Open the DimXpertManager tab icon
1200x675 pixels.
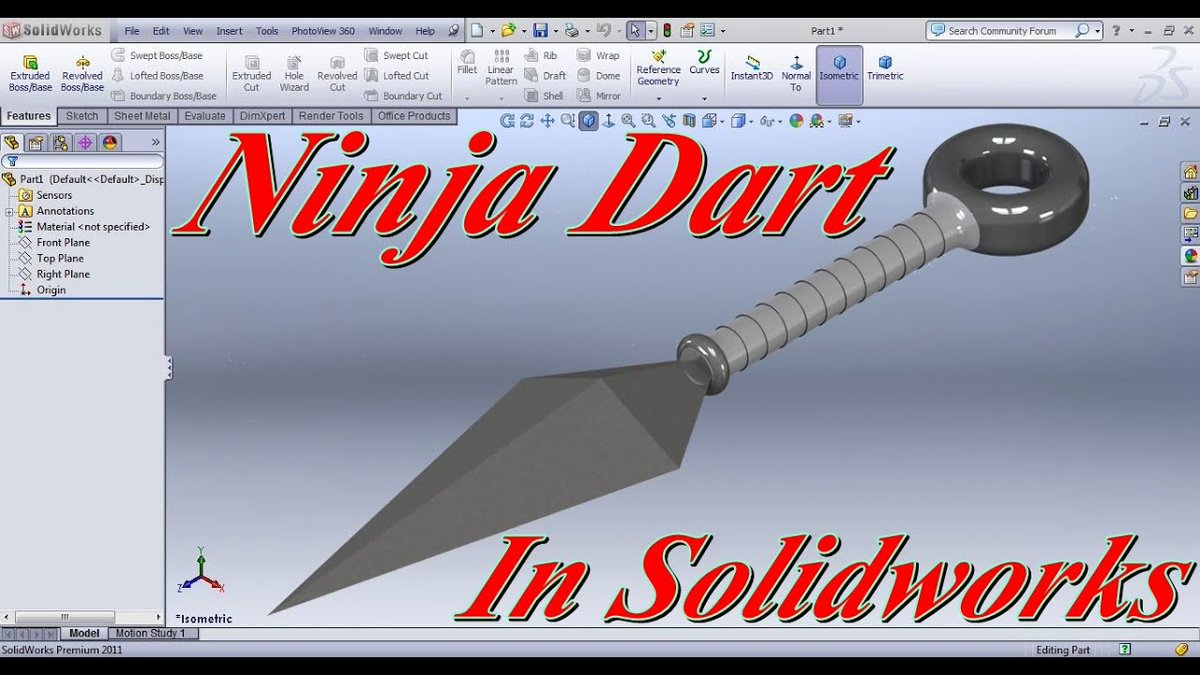[85, 142]
